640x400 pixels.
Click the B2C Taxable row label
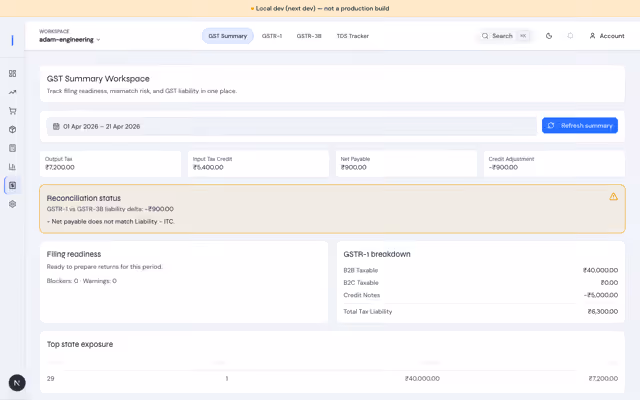pyautogui.click(x=361, y=282)
